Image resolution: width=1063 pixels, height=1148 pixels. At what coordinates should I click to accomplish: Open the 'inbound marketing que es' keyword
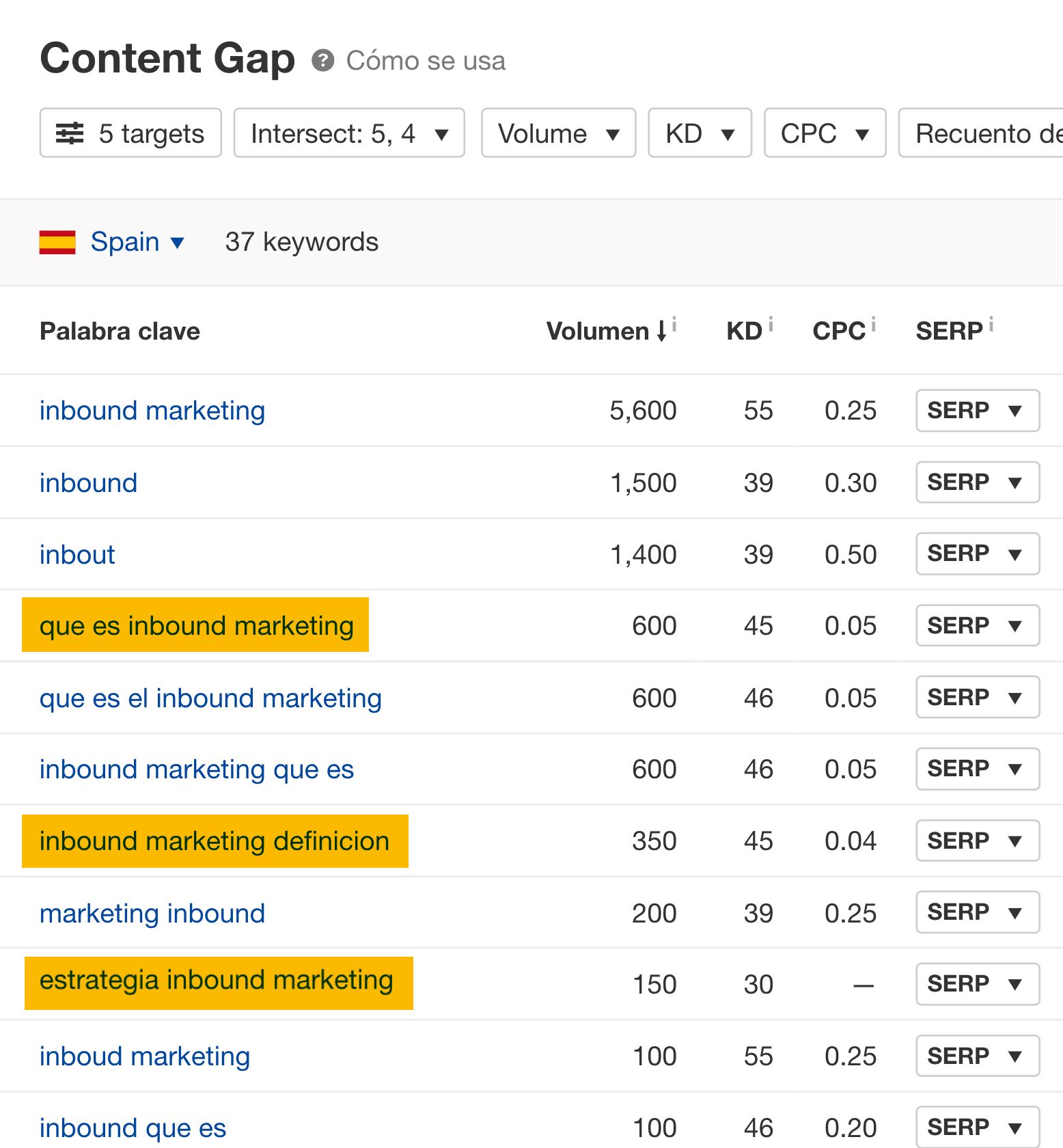(x=197, y=769)
